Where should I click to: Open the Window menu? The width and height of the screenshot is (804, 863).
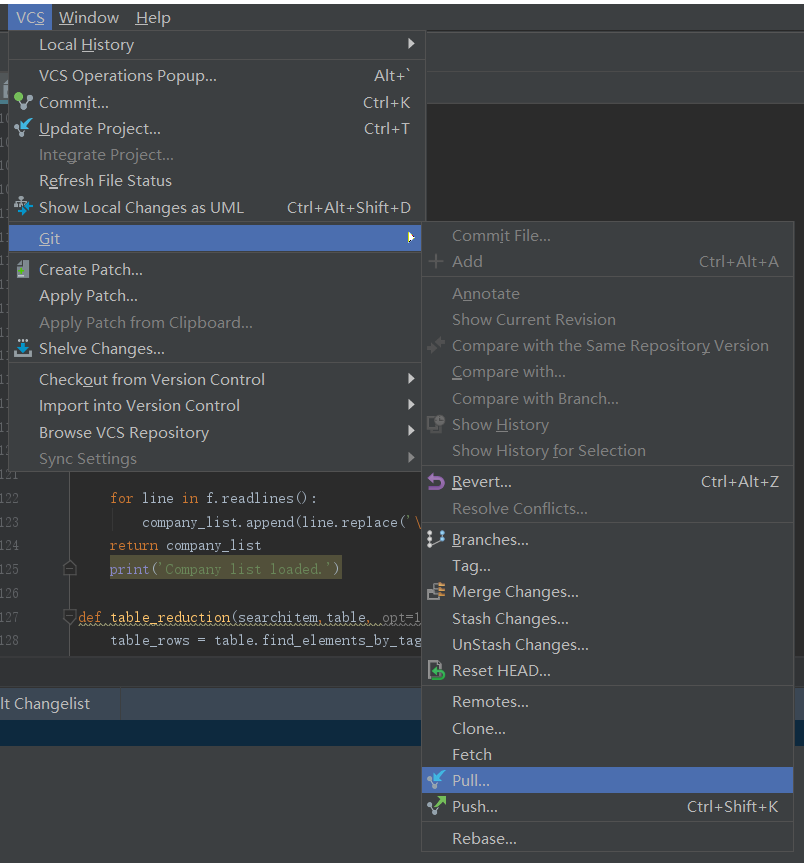pos(89,18)
